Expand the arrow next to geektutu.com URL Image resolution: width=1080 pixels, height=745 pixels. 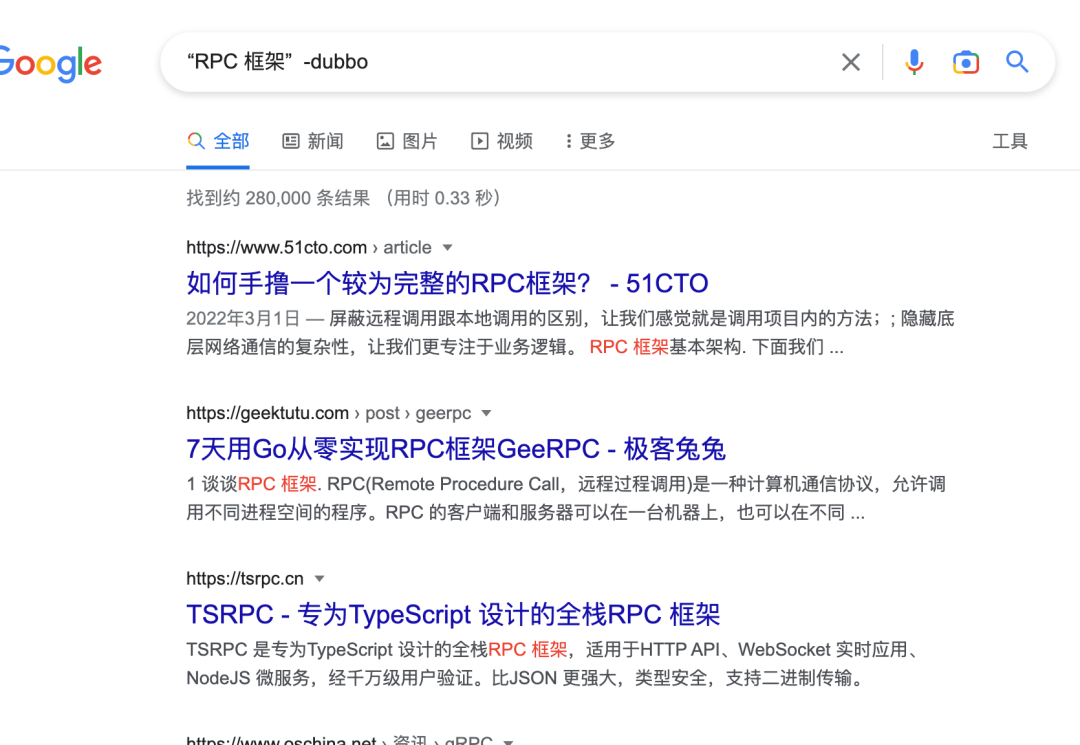click(486, 414)
